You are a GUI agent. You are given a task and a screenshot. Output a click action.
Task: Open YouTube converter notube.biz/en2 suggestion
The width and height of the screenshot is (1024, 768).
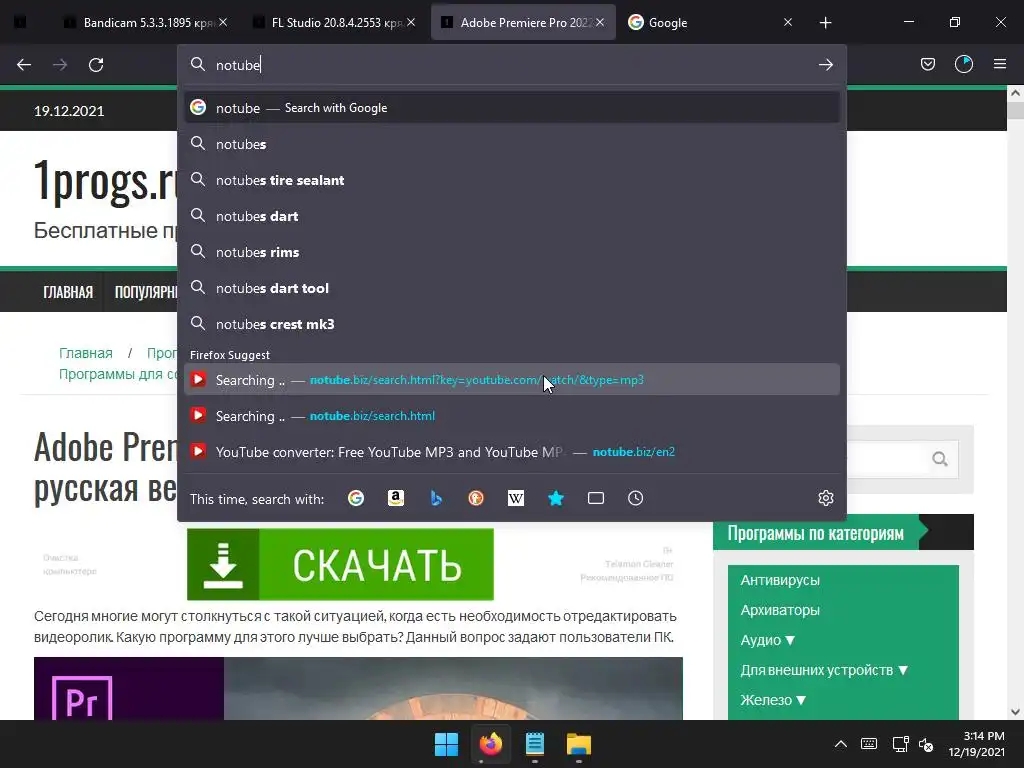point(512,451)
